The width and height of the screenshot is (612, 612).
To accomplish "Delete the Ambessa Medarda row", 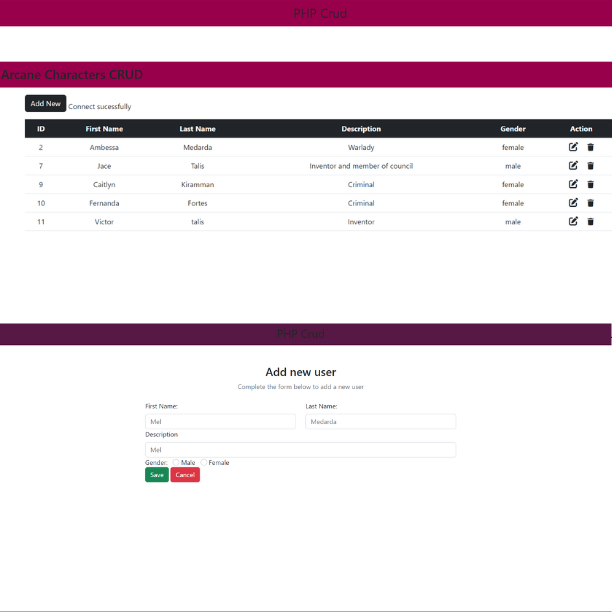I will [x=590, y=147].
